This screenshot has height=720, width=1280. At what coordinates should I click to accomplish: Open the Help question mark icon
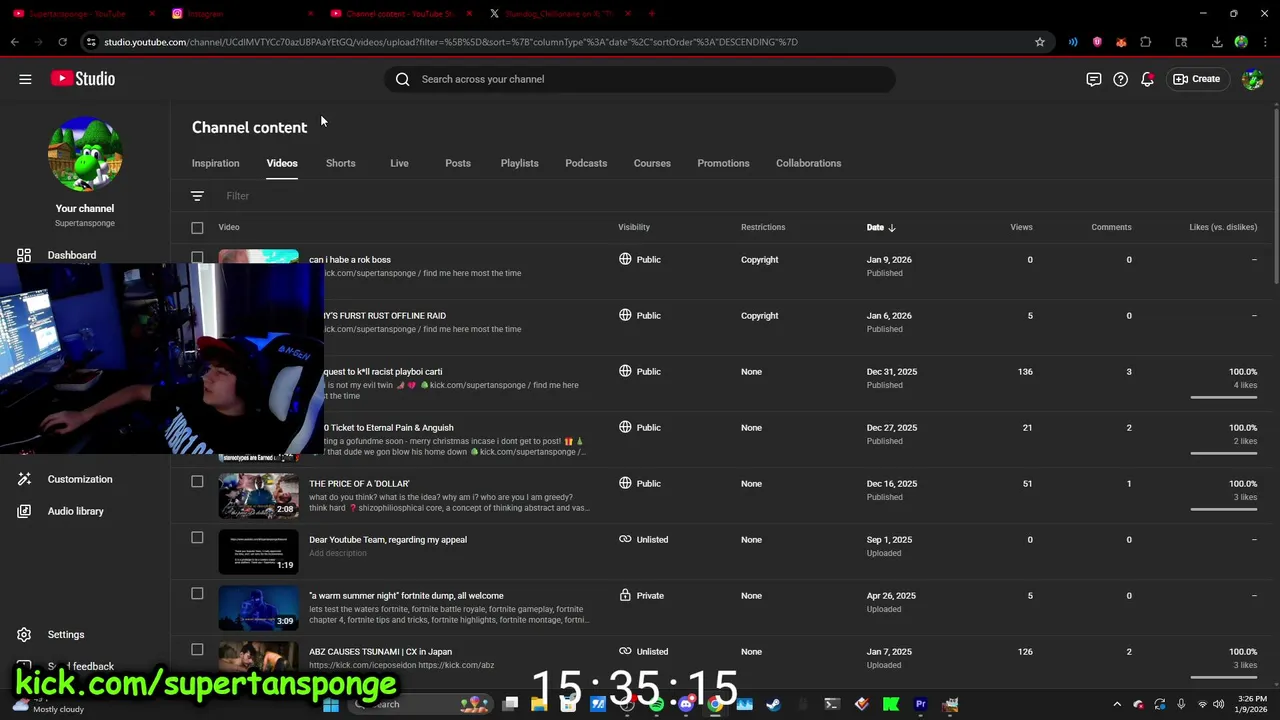(x=1121, y=79)
